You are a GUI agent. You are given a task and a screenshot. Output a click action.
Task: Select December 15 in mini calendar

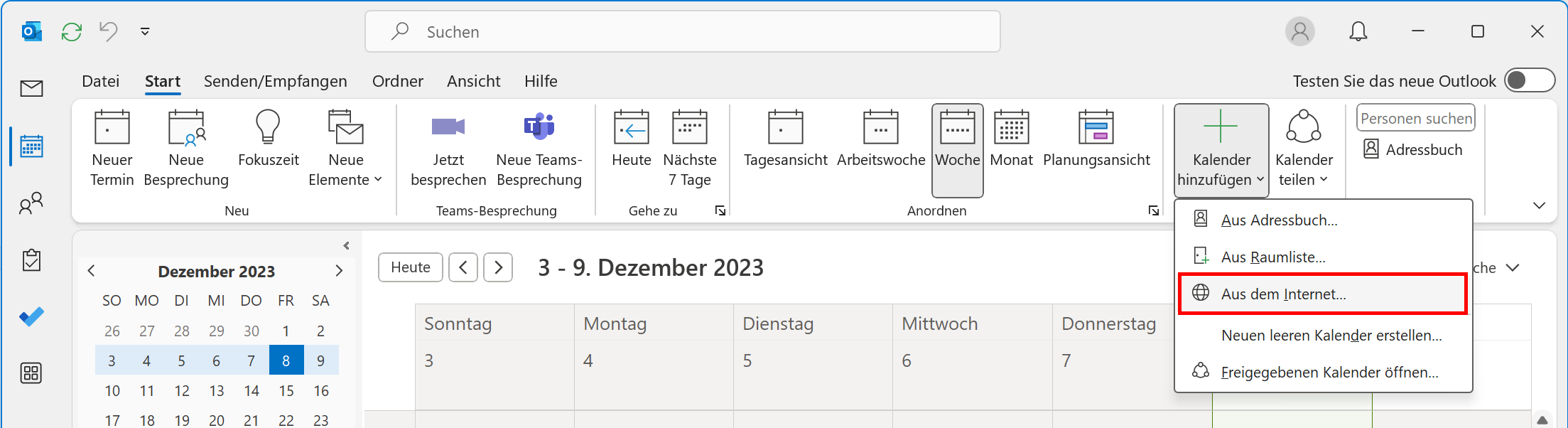pos(286,390)
